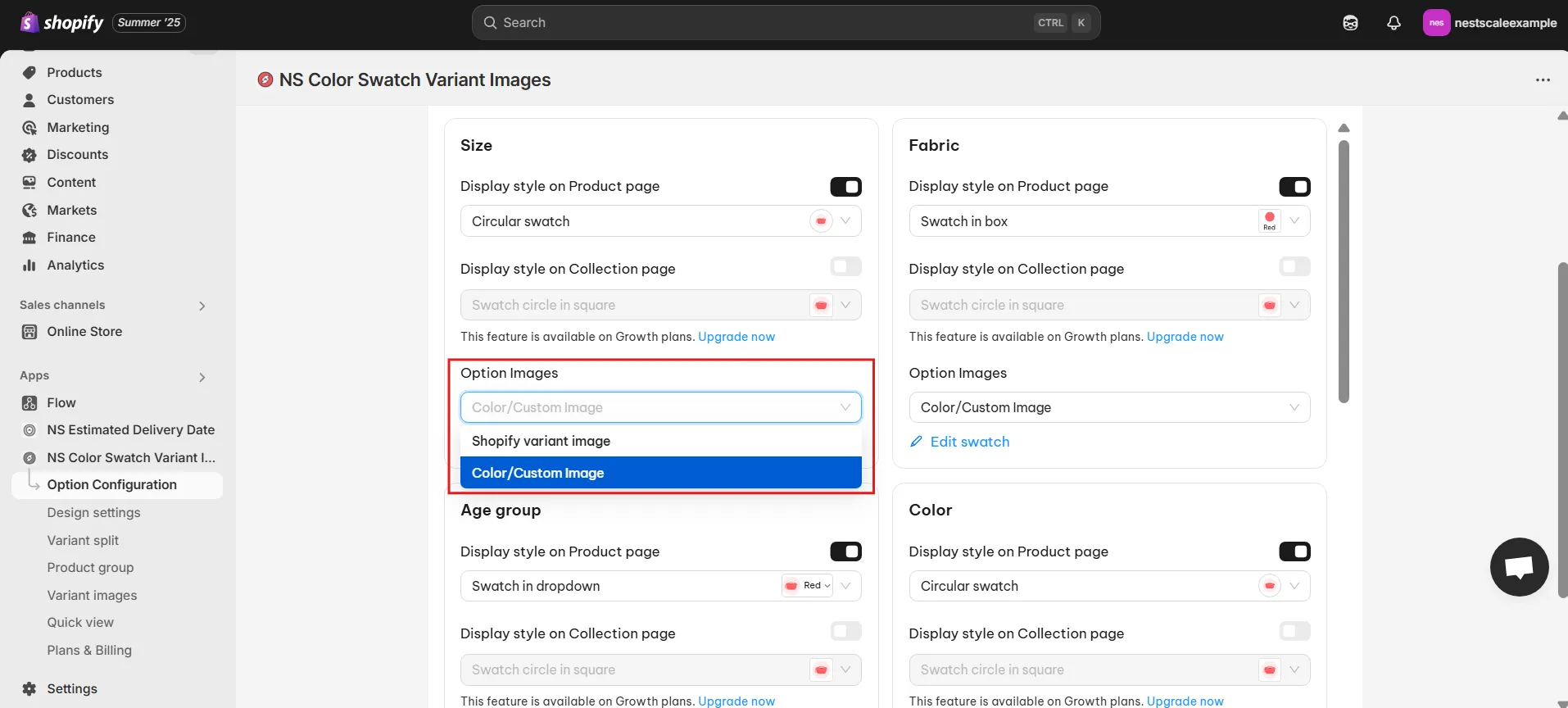Toggle Color display style on Product page
The image size is (1568, 708).
tap(1294, 551)
